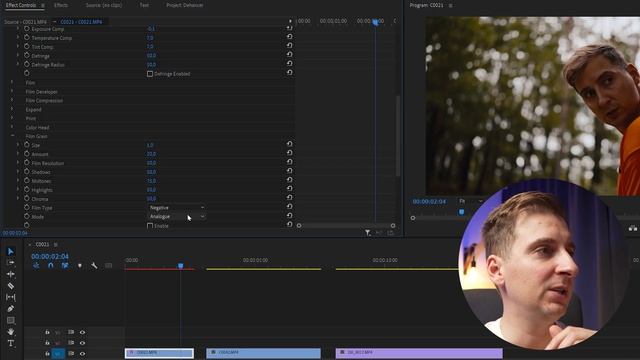Image resolution: width=640 pixels, height=360 pixels.
Task: Enable the Defringe Enabled checkbox
Action: [150, 74]
